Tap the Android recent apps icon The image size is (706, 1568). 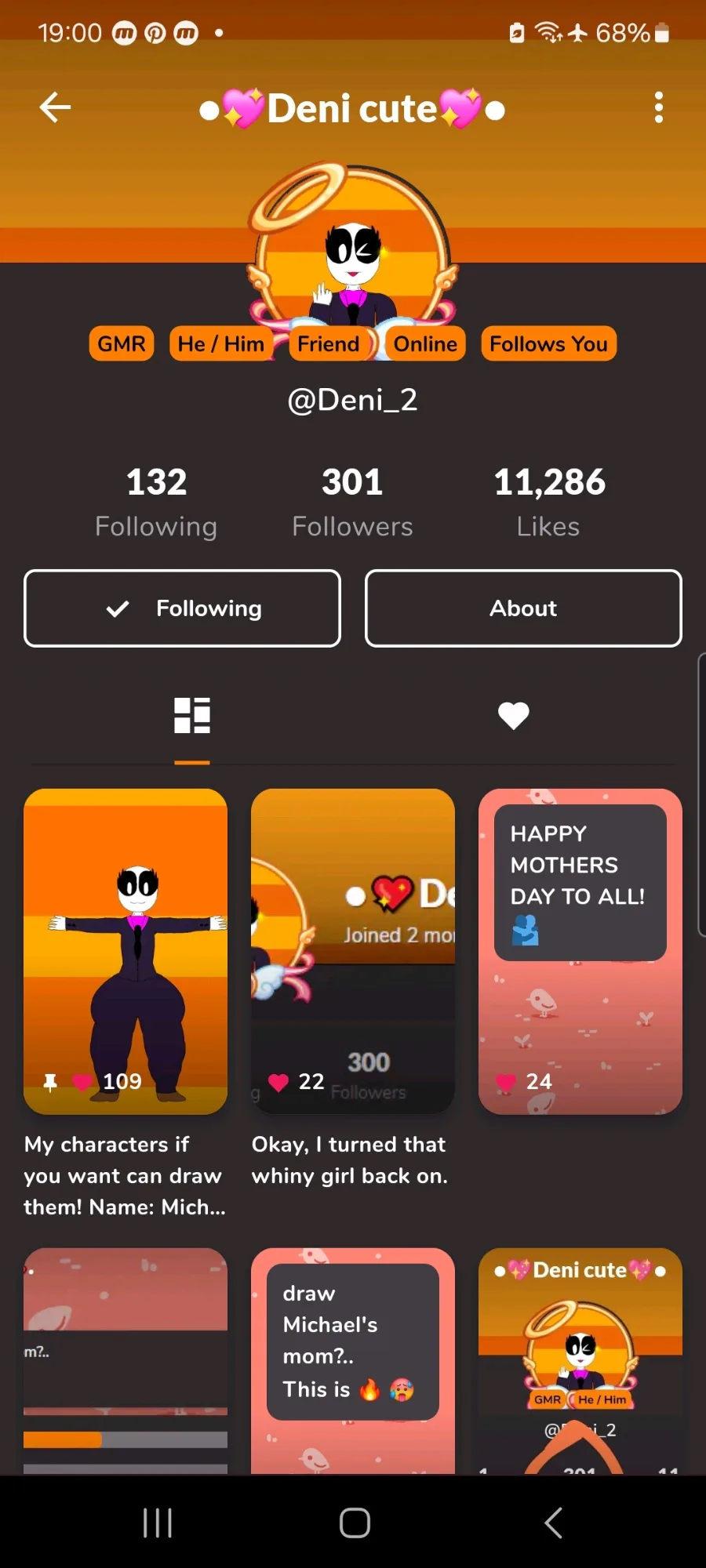click(x=158, y=1523)
